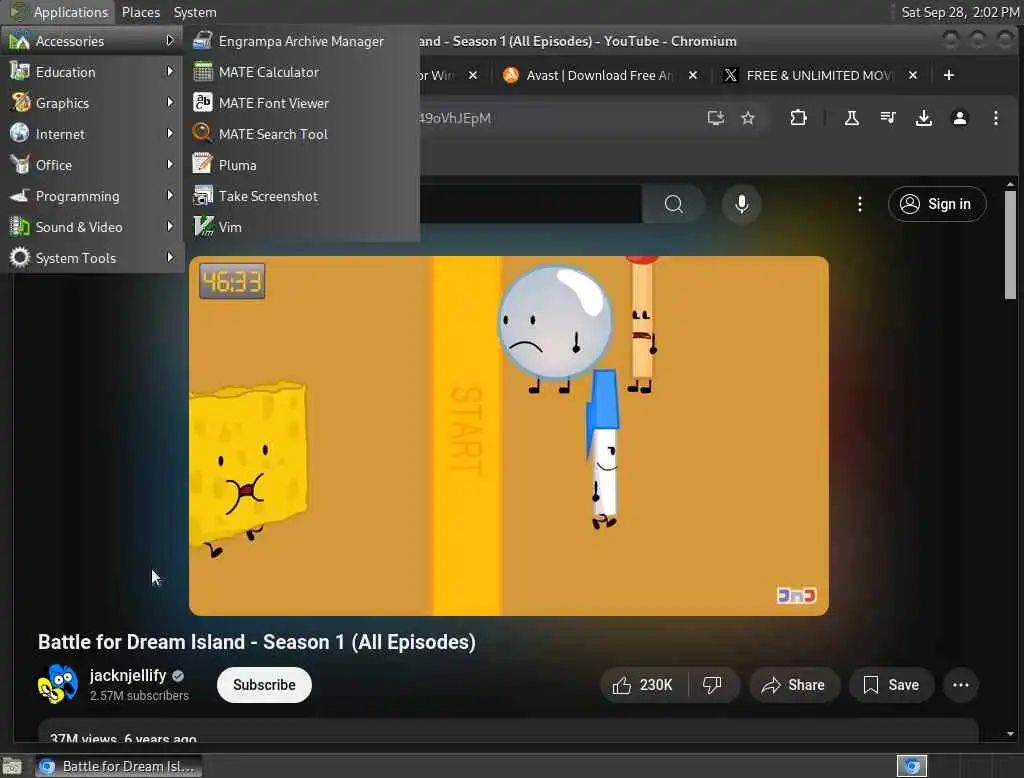This screenshot has height=778, width=1024.
Task: Launch Vim from Accessories
Action: pyautogui.click(x=301, y=227)
